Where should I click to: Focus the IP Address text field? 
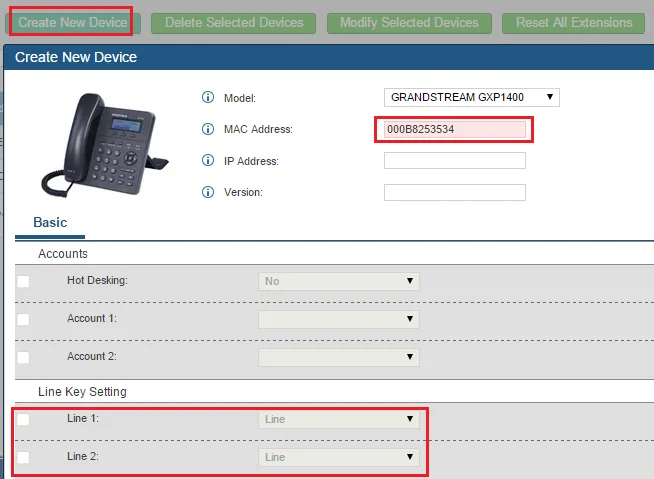[454, 161]
